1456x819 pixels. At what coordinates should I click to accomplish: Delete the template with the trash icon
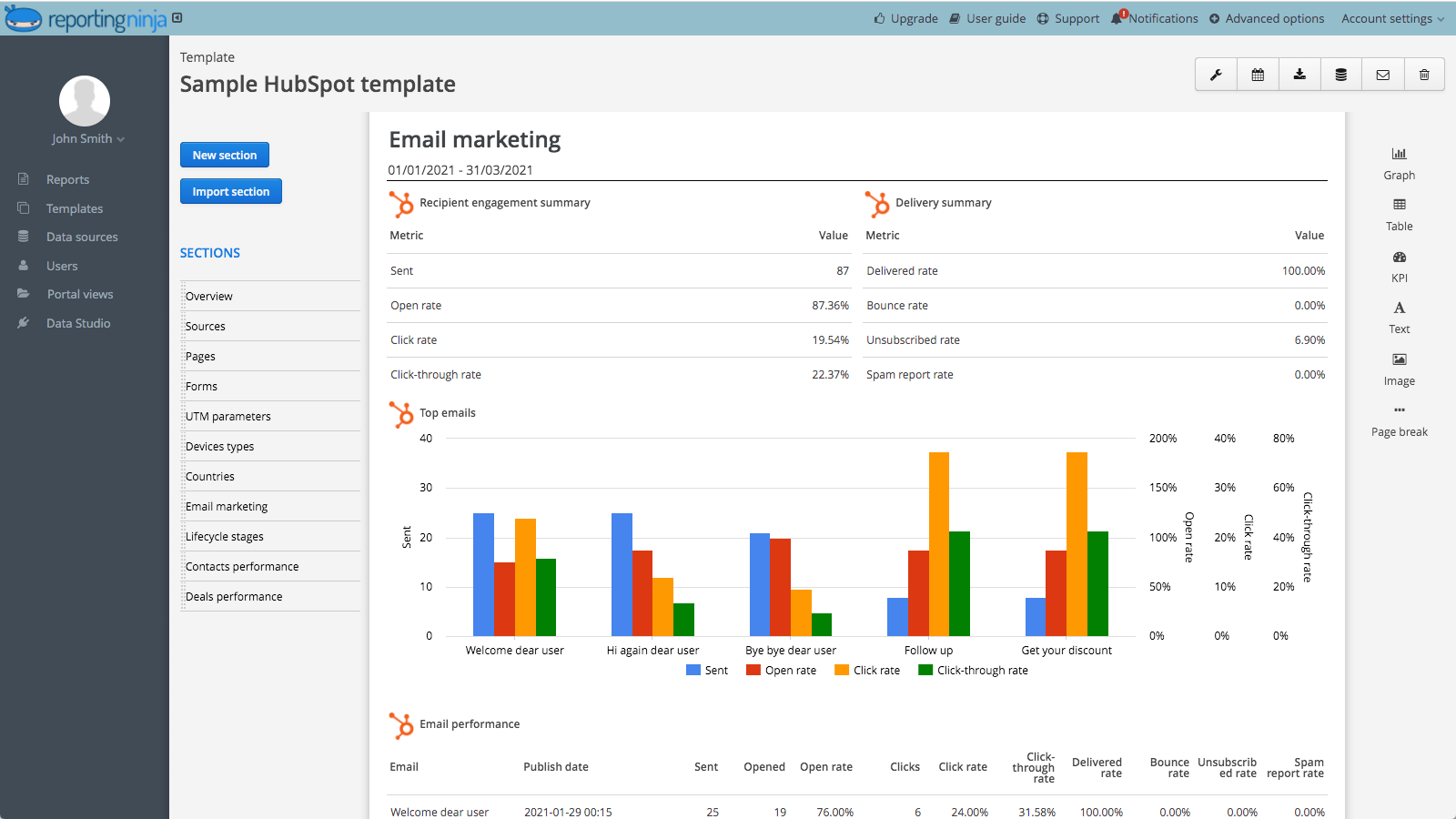tap(1423, 74)
